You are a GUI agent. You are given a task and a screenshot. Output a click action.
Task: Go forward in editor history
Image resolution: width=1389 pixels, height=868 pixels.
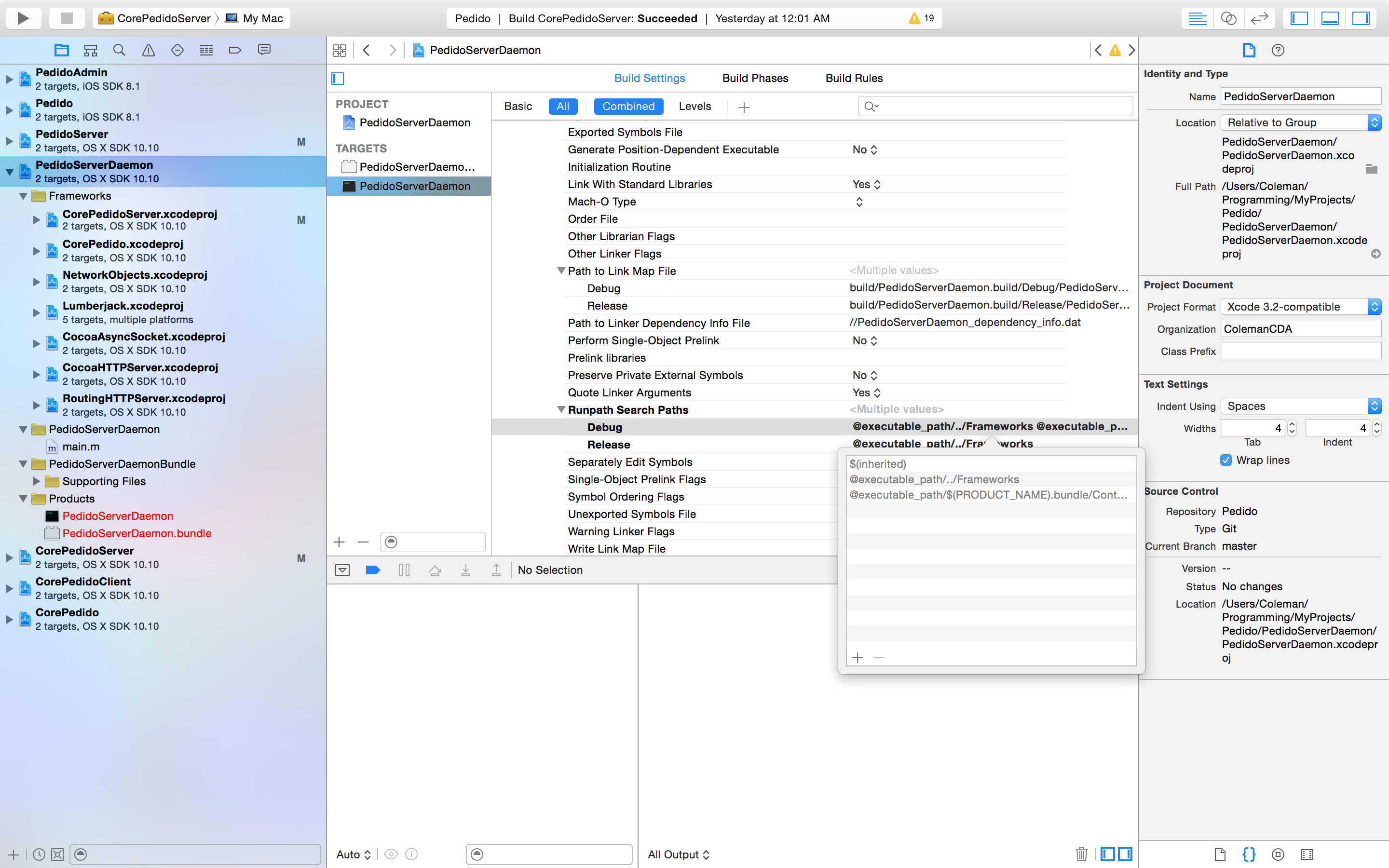[x=393, y=51]
